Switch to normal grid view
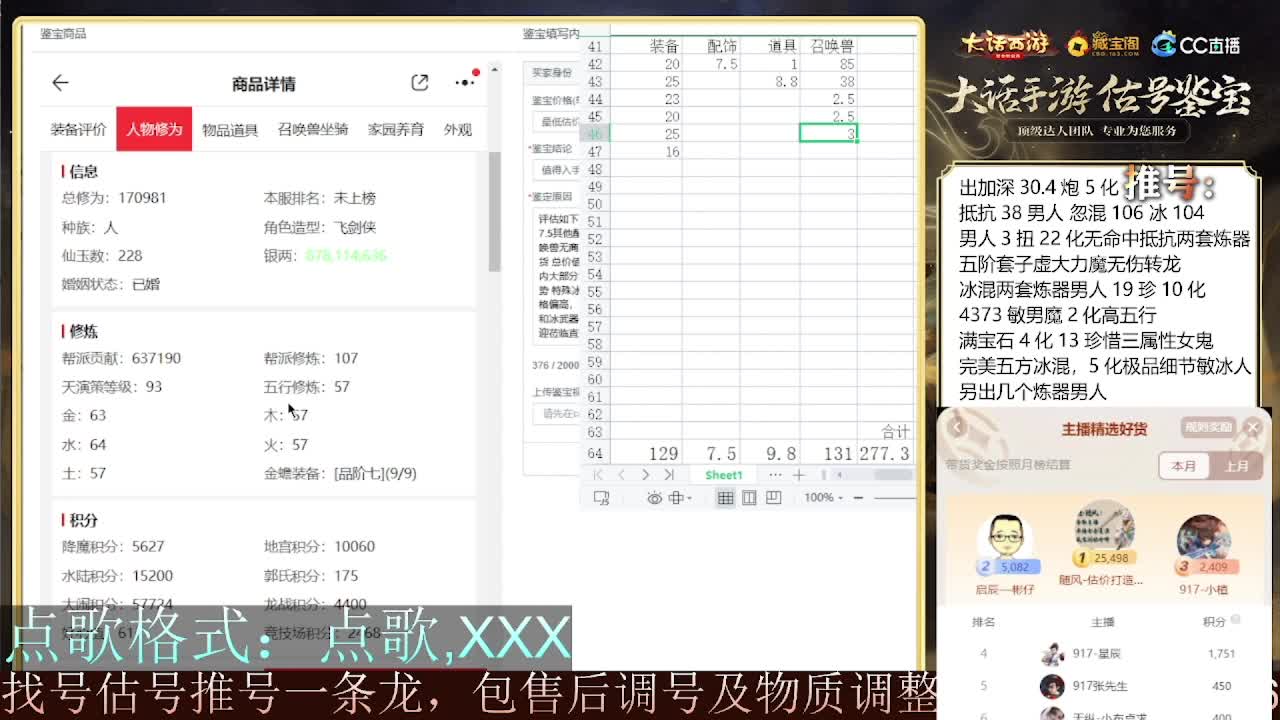Viewport: 1280px width, 720px height. pos(725,498)
